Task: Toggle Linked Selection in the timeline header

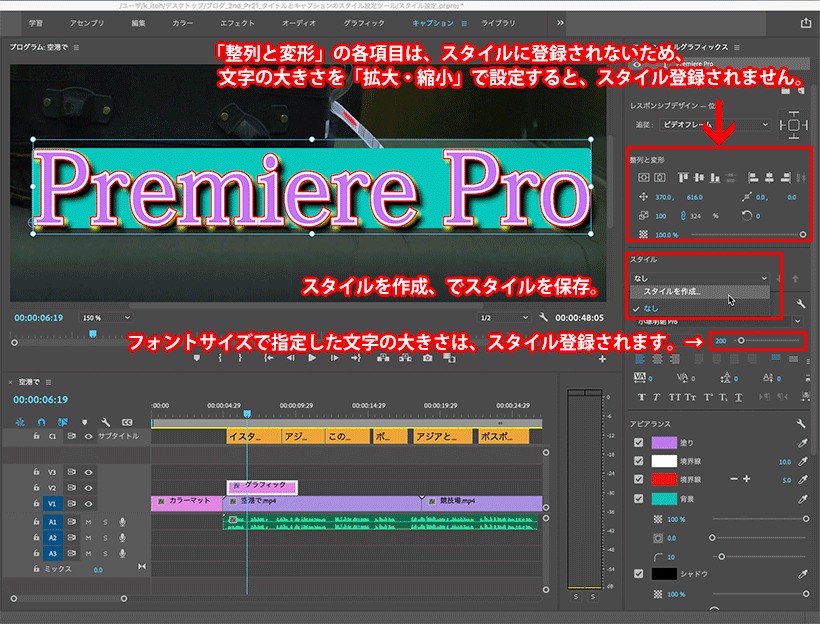Action: [x=63, y=422]
